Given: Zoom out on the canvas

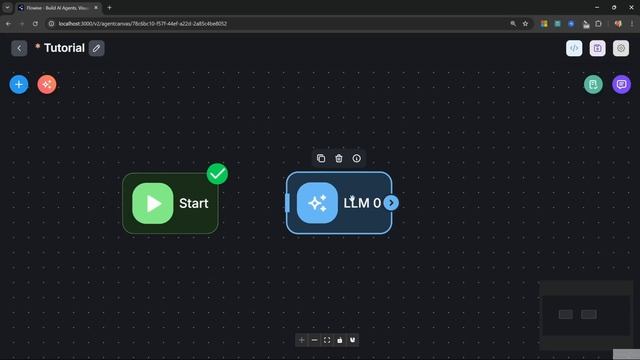Looking at the screenshot, I should point(314,340).
